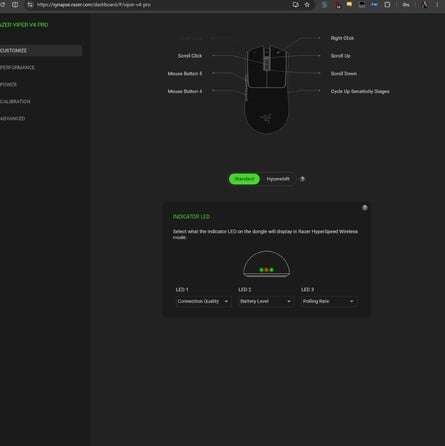This screenshot has width=445, height=446.
Task: Open the browser three-dot menu
Action: [x=437, y=5]
